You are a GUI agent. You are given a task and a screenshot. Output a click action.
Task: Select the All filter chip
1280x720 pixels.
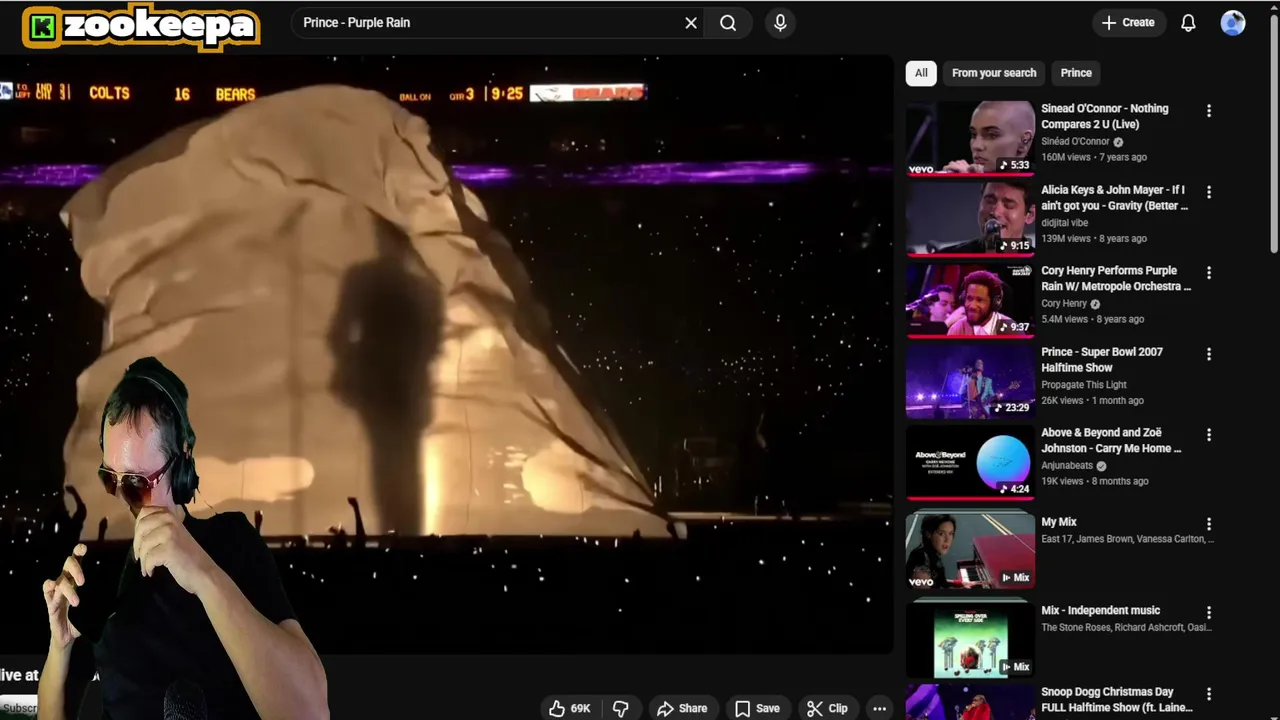[921, 73]
